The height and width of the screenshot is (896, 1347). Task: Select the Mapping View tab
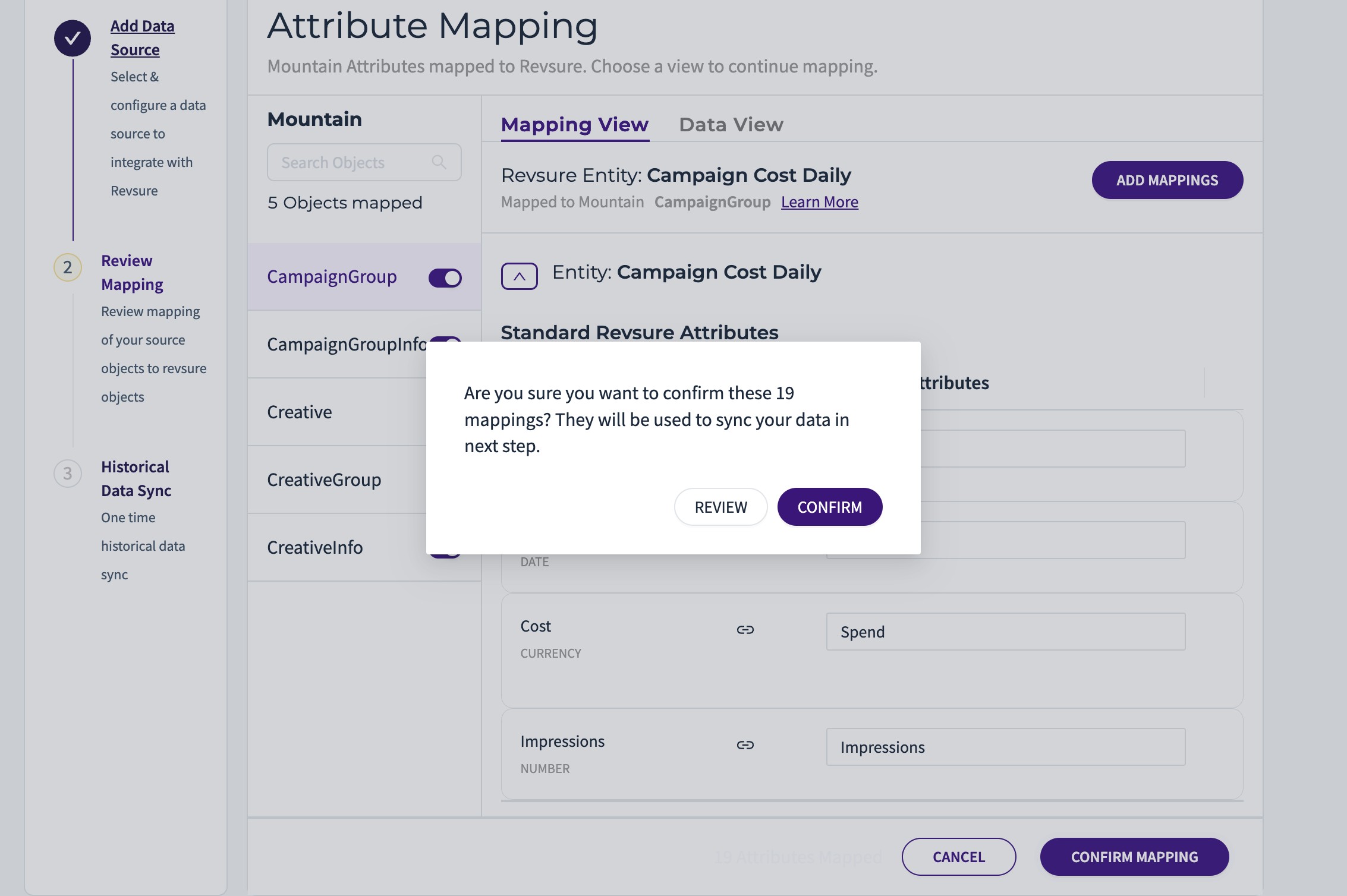tap(574, 125)
